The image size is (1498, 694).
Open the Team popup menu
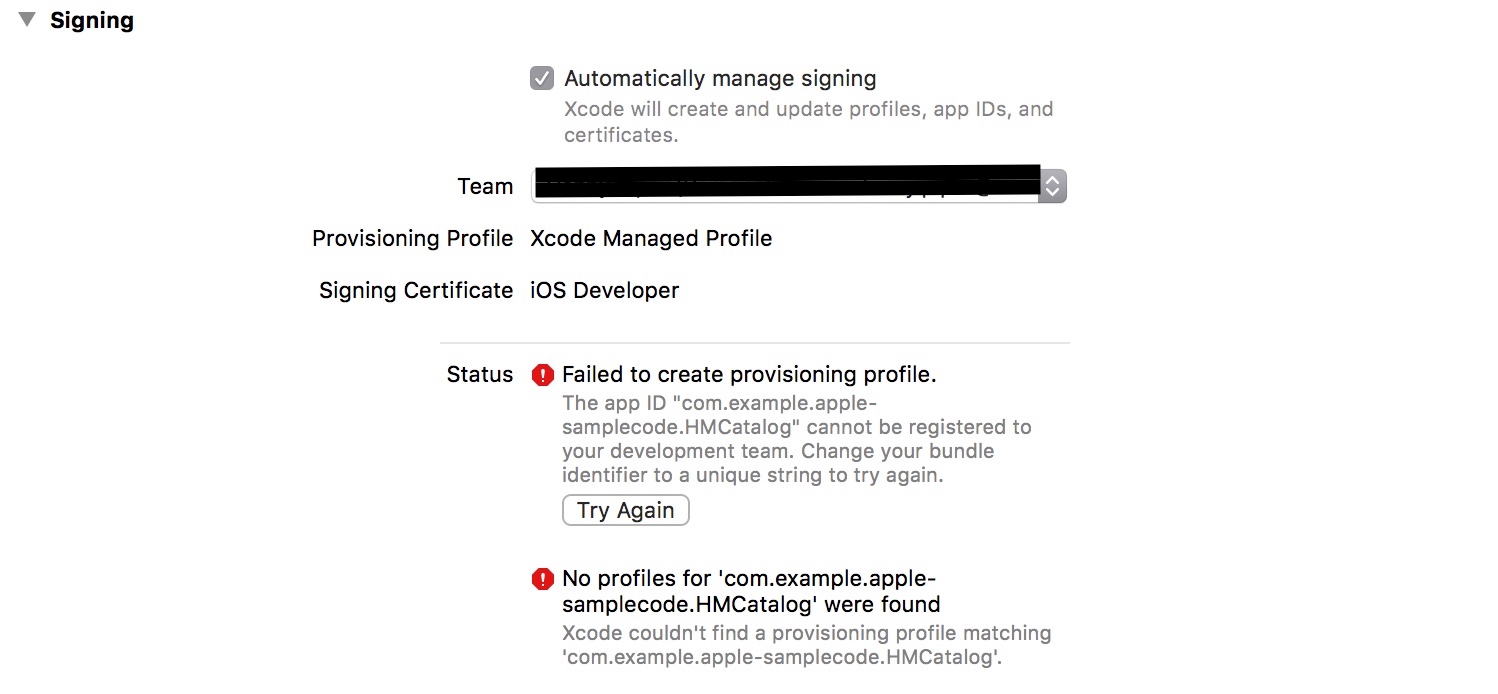(x=799, y=186)
